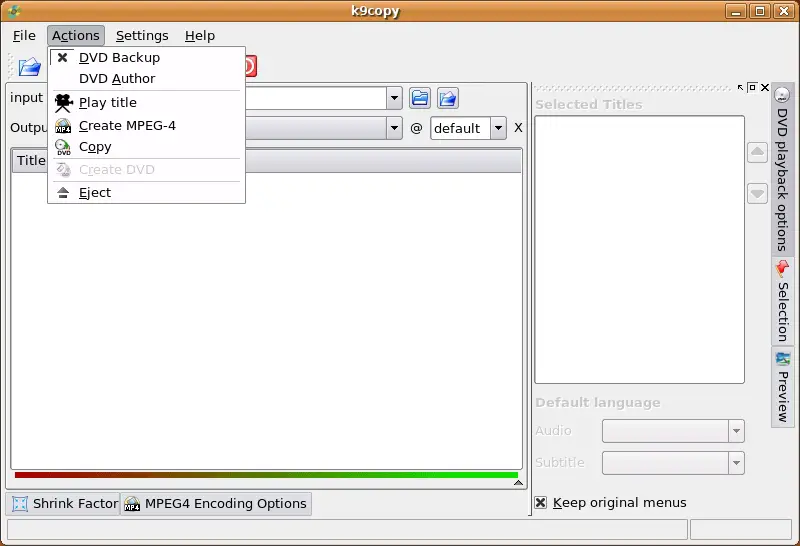Expand the Output device dropdown arrow
This screenshot has width=800, height=546.
[394, 128]
